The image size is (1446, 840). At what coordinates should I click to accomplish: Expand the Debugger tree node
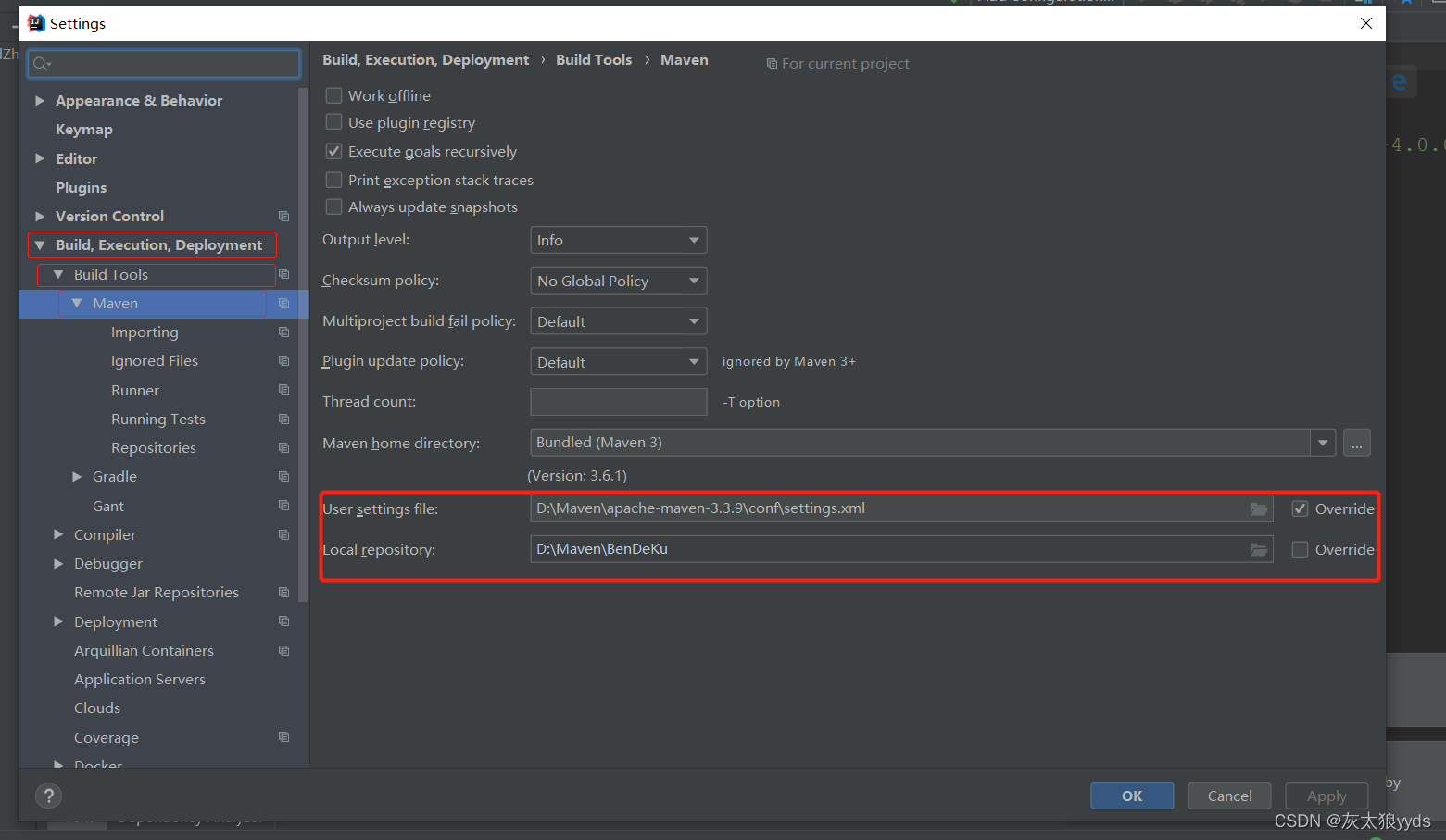pyautogui.click(x=58, y=563)
